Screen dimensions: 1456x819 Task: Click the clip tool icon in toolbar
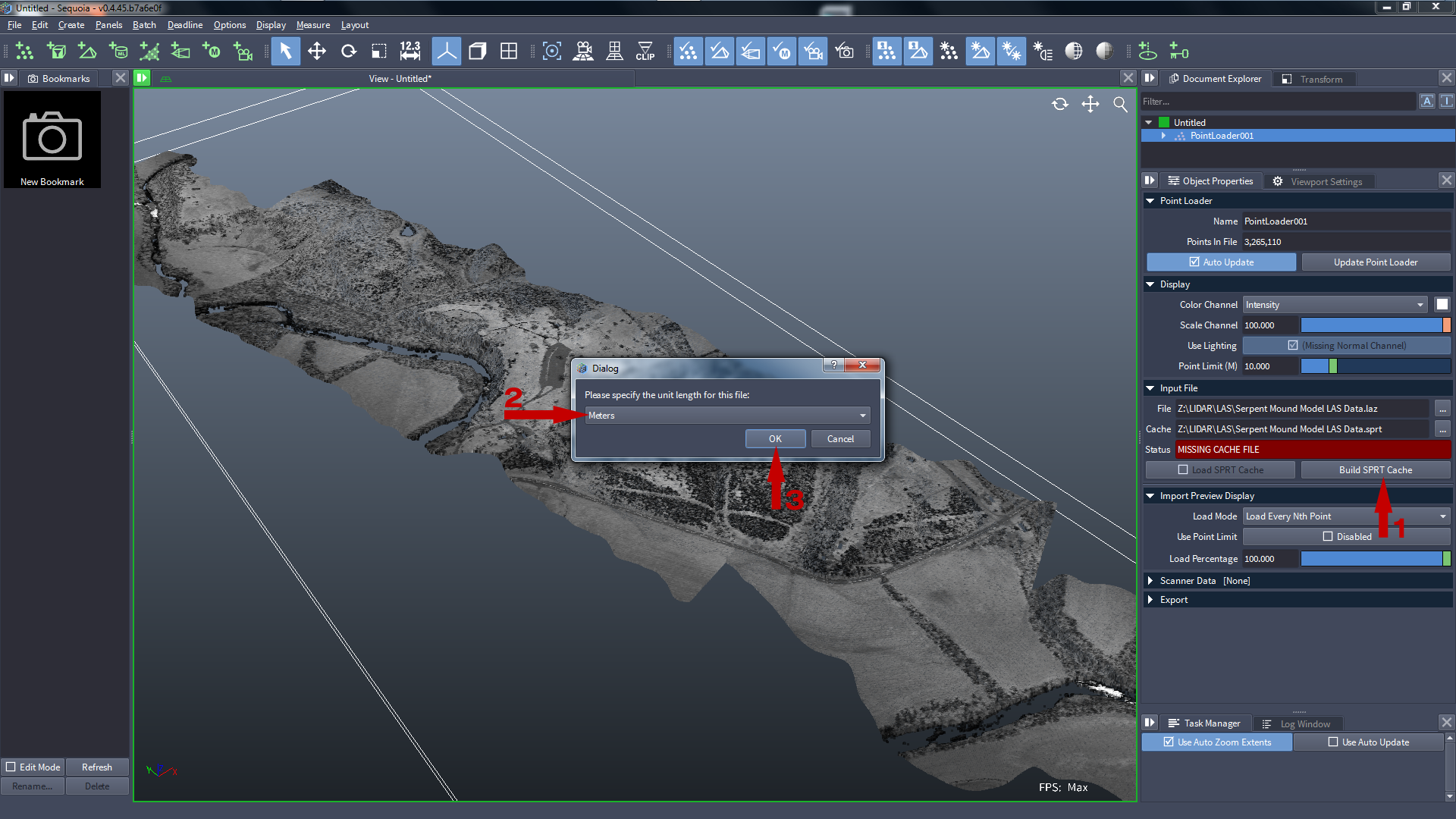pos(644,52)
